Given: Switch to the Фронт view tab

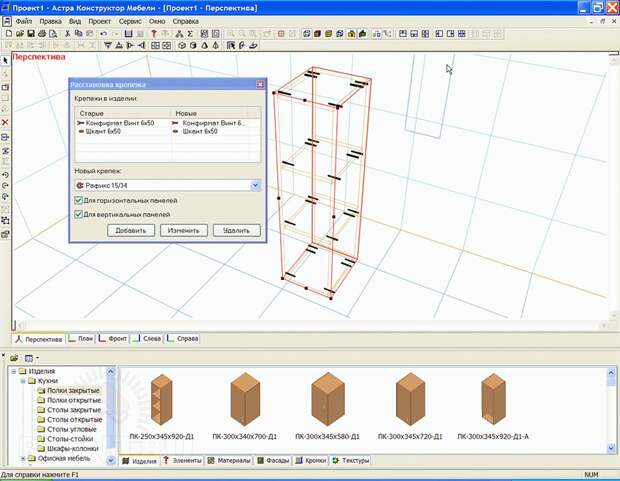Looking at the screenshot, I should 113,339.
